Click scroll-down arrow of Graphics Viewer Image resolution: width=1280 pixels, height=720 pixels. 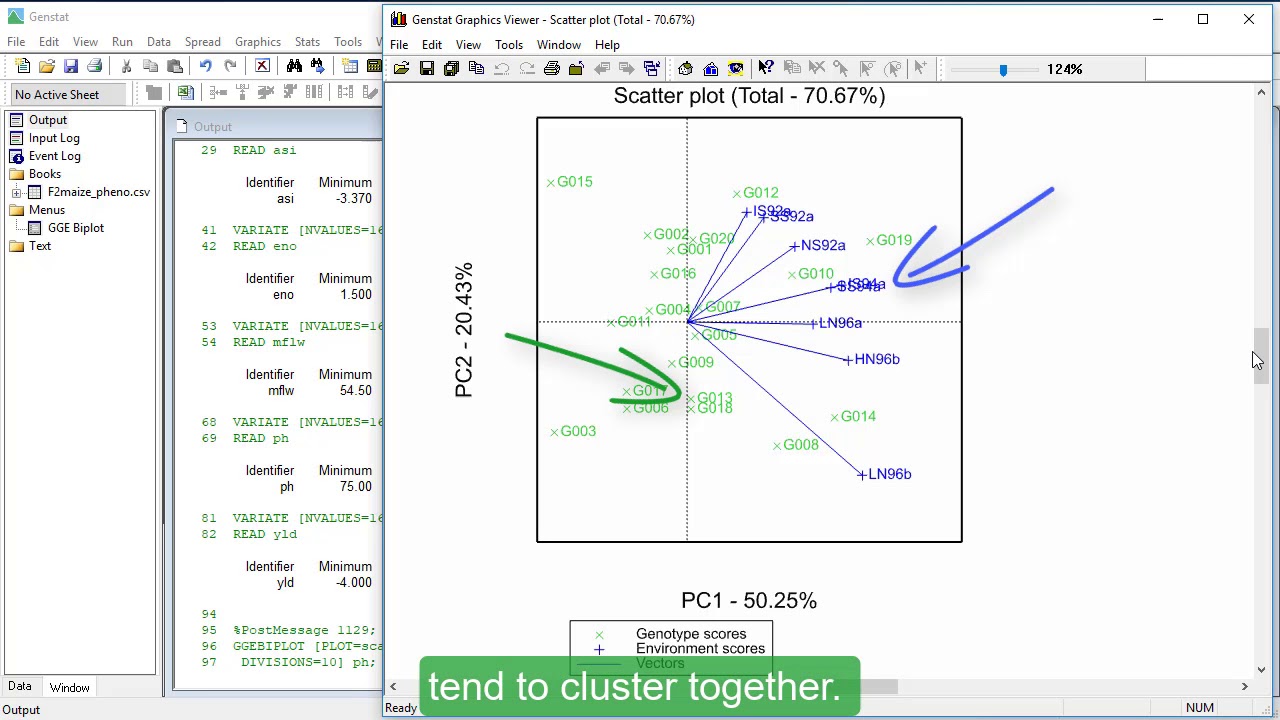1261,669
